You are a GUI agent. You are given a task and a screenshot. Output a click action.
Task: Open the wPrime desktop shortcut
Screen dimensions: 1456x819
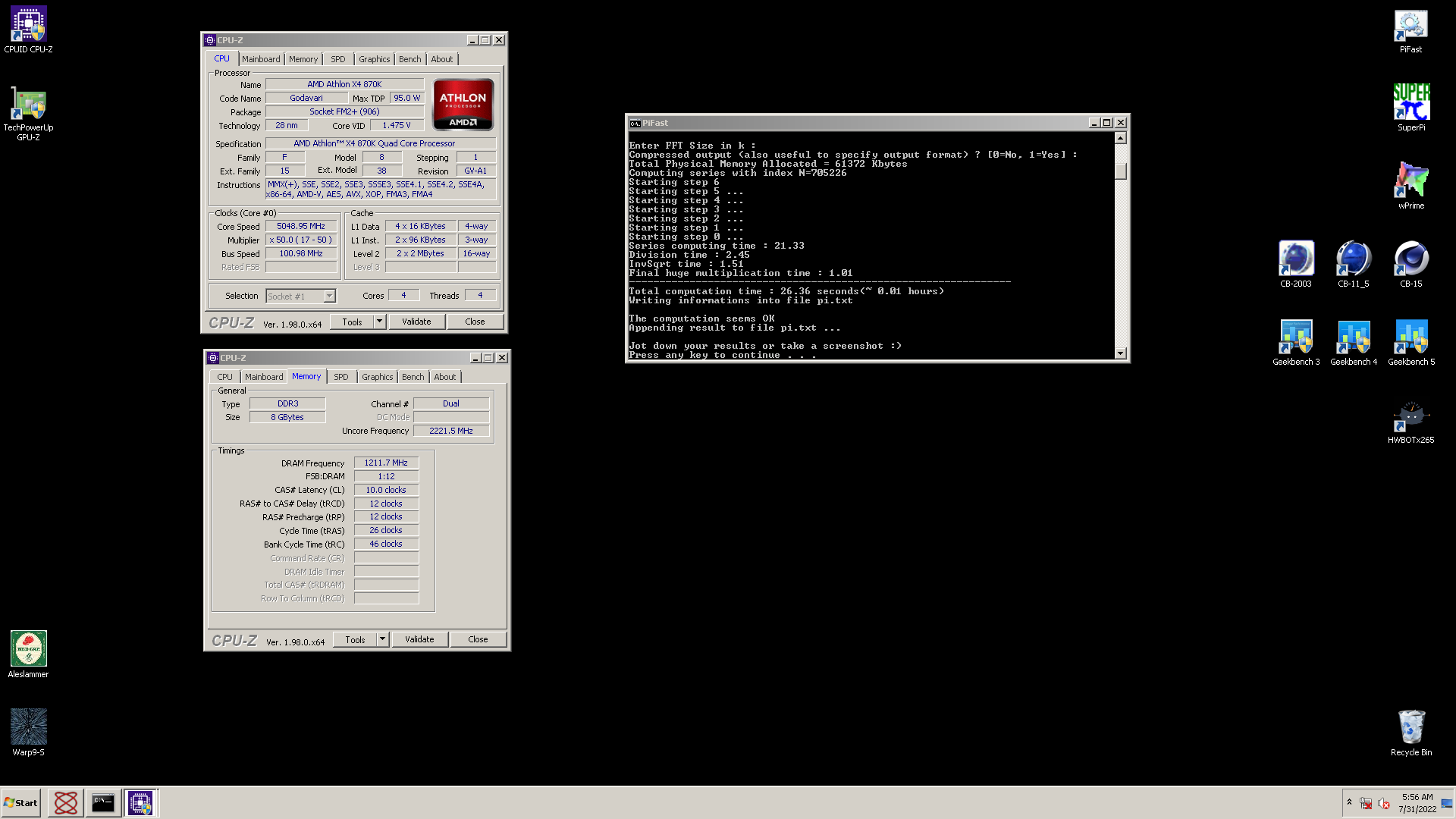[1410, 186]
